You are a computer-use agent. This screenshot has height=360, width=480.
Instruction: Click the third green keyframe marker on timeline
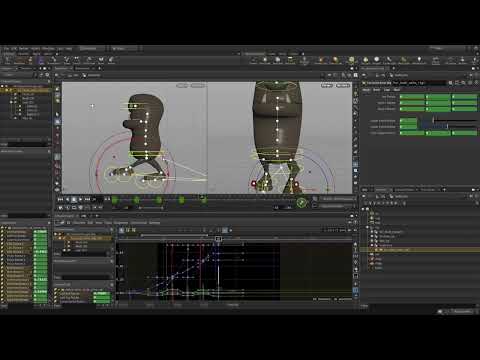159,200
